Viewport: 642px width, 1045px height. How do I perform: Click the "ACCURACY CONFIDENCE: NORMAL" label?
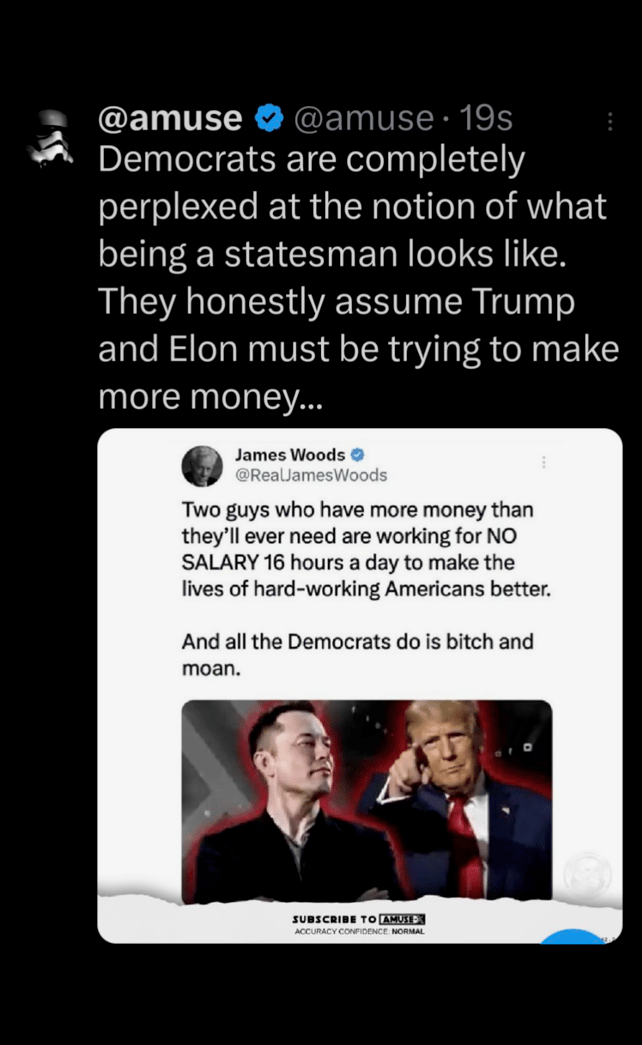tap(359, 931)
